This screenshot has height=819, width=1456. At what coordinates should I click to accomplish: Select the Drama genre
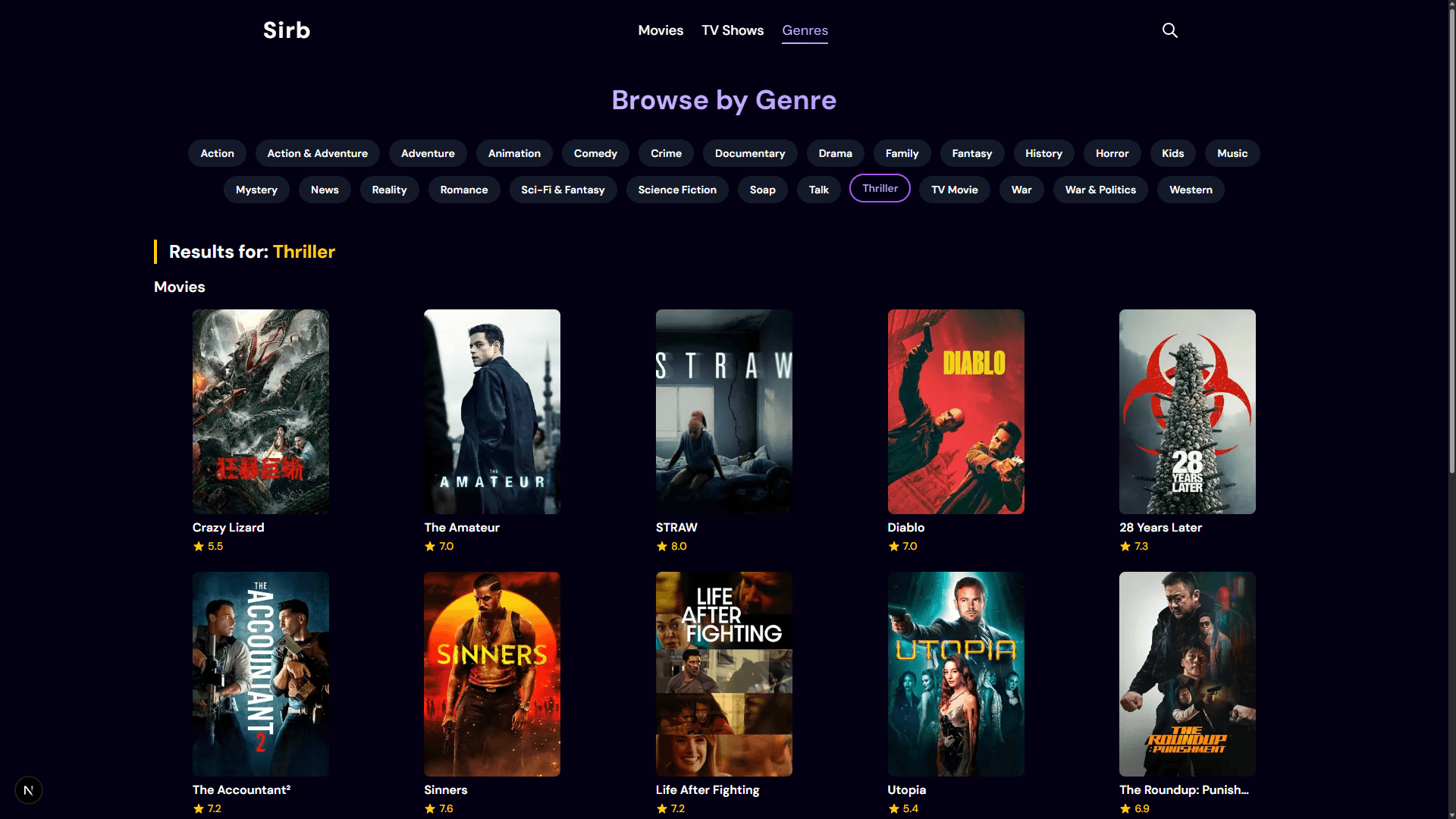(x=836, y=153)
